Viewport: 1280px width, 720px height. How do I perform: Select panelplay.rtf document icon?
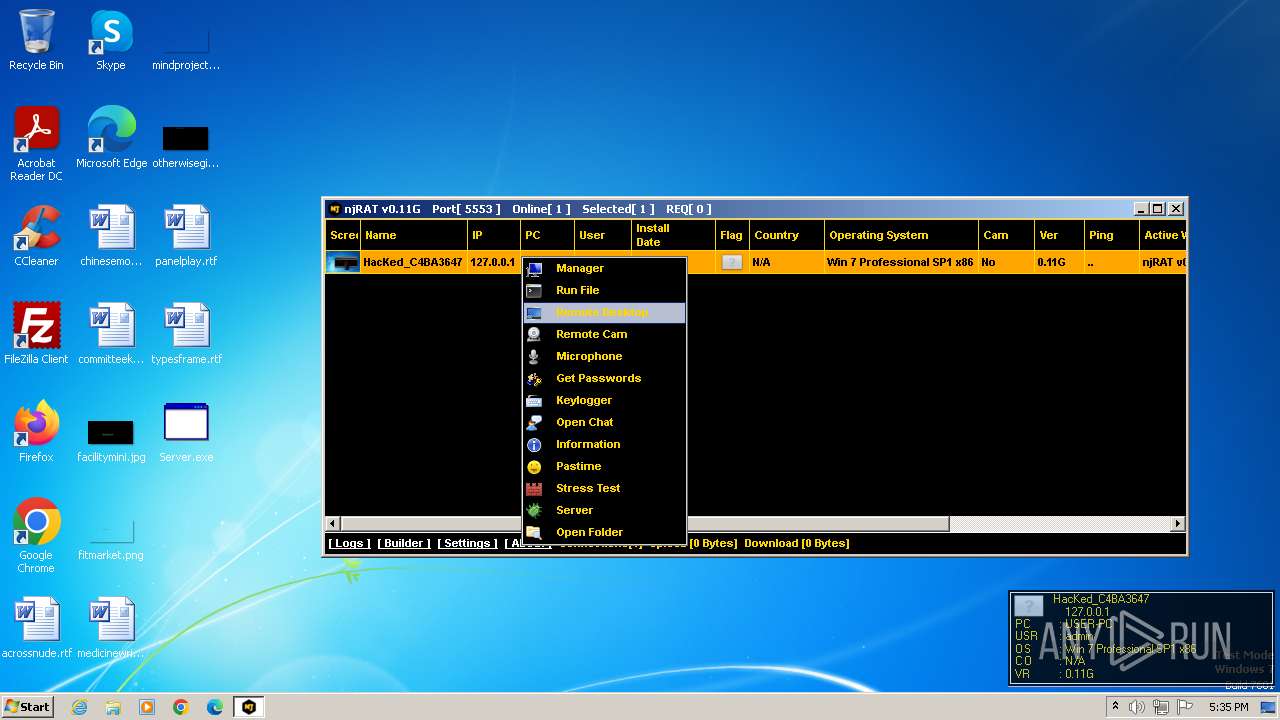tap(186, 236)
